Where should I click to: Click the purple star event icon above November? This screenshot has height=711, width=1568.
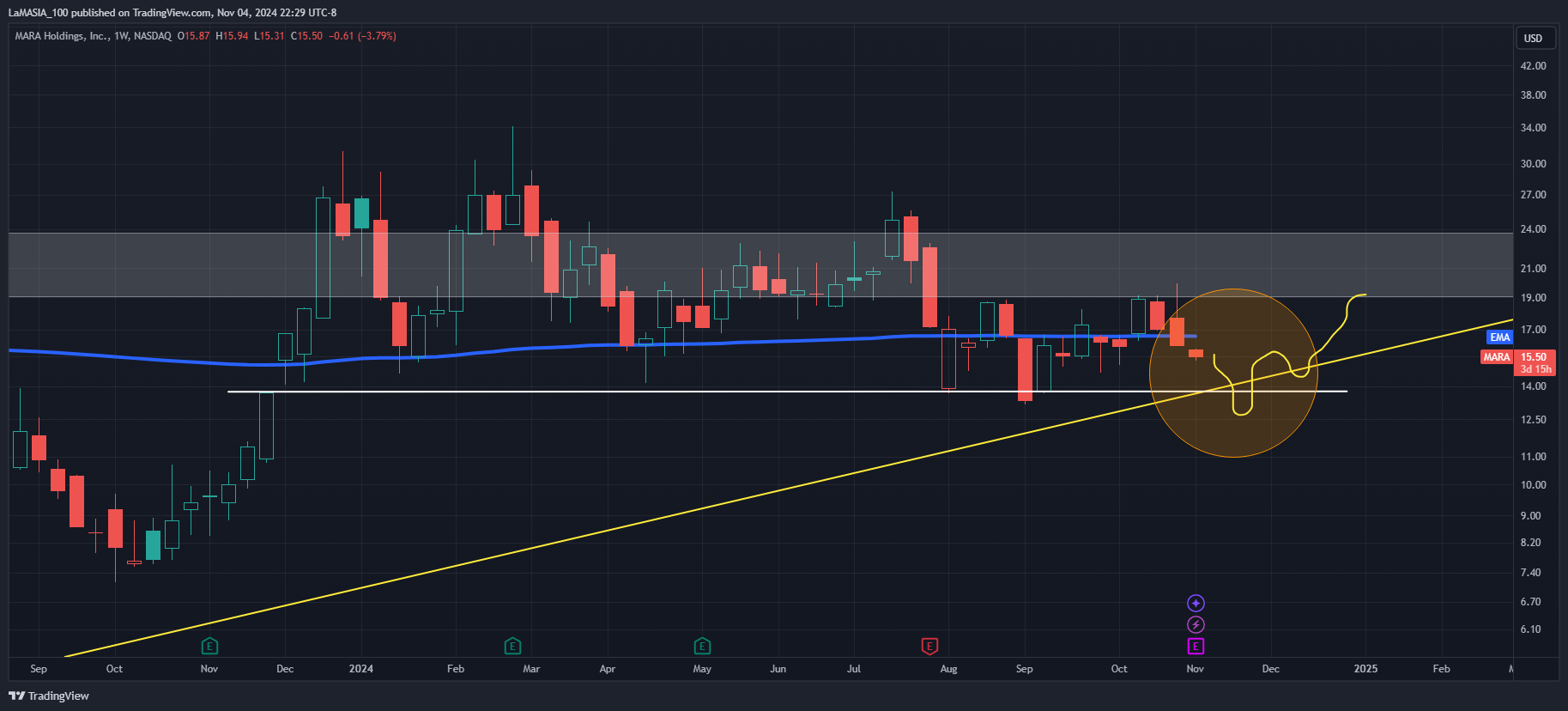tap(1196, 603)
